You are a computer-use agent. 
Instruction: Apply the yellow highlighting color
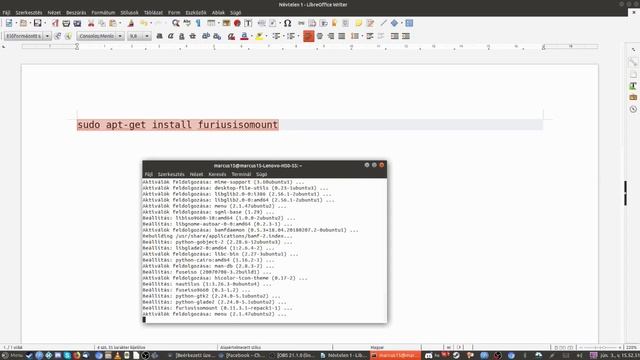(x=259, y=36)
